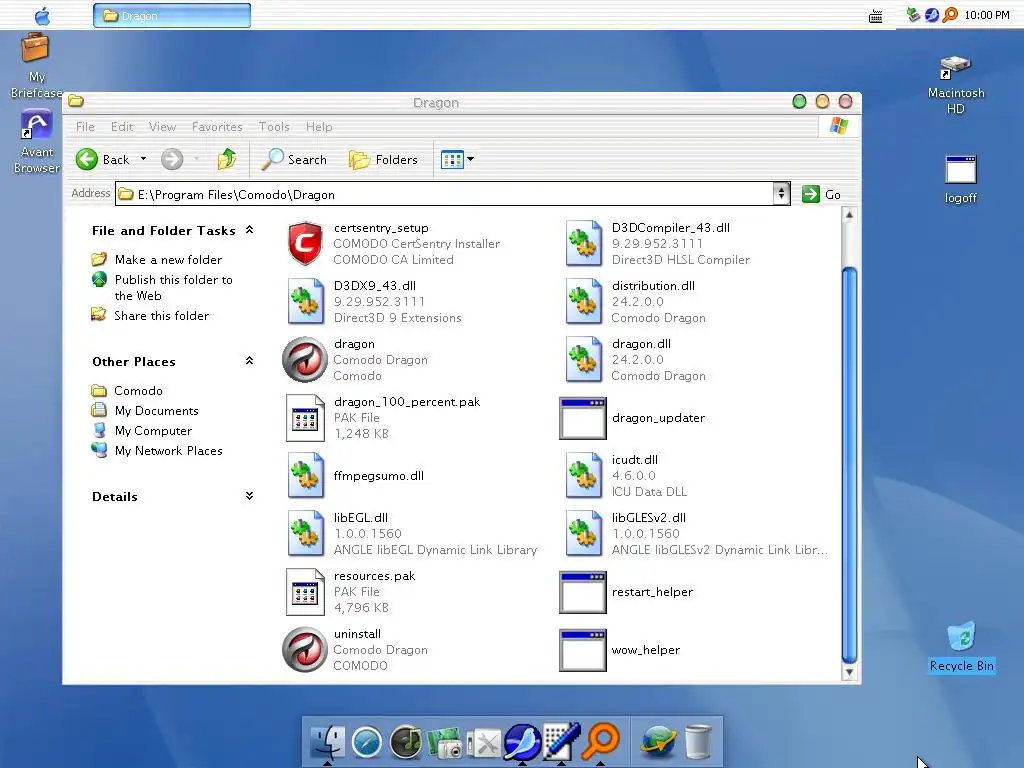Click the vertical scrollbar thumb
This screenshot has height=768, width=1024.
coord(849,466)
